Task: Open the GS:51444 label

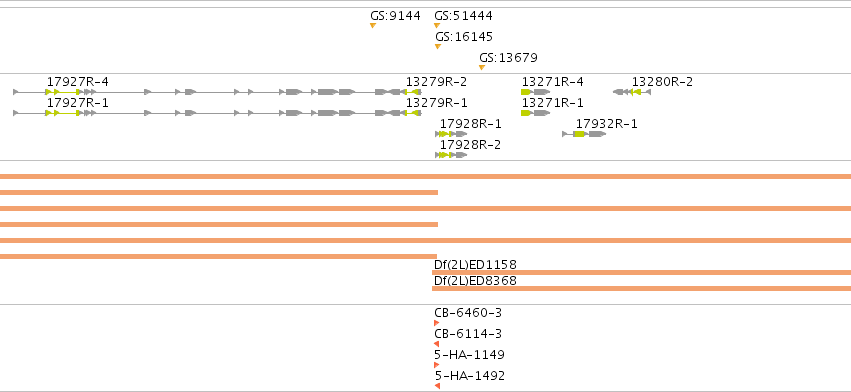Action: click(x=463, y=16)
